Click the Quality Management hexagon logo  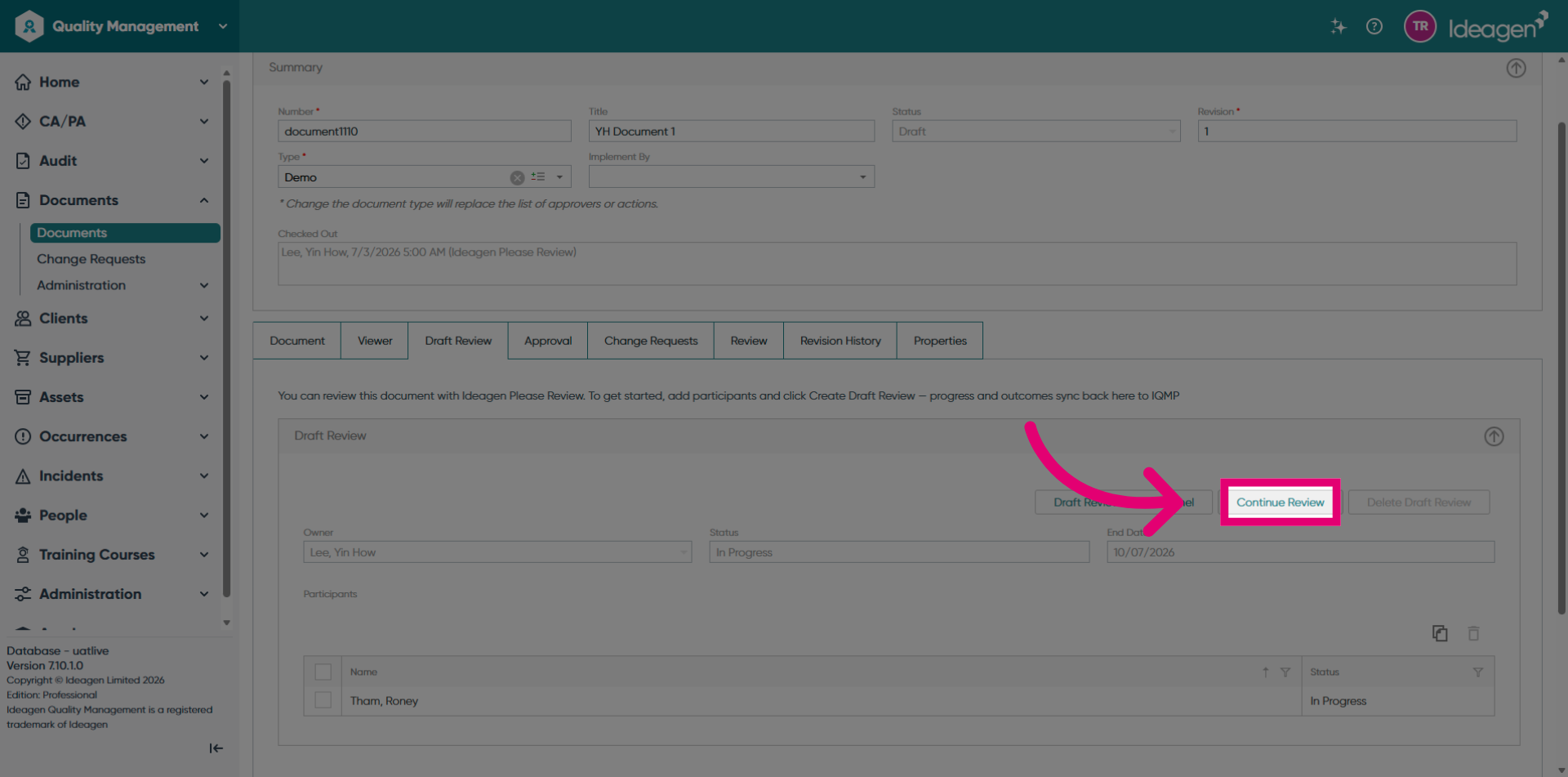tap(29, 26)
